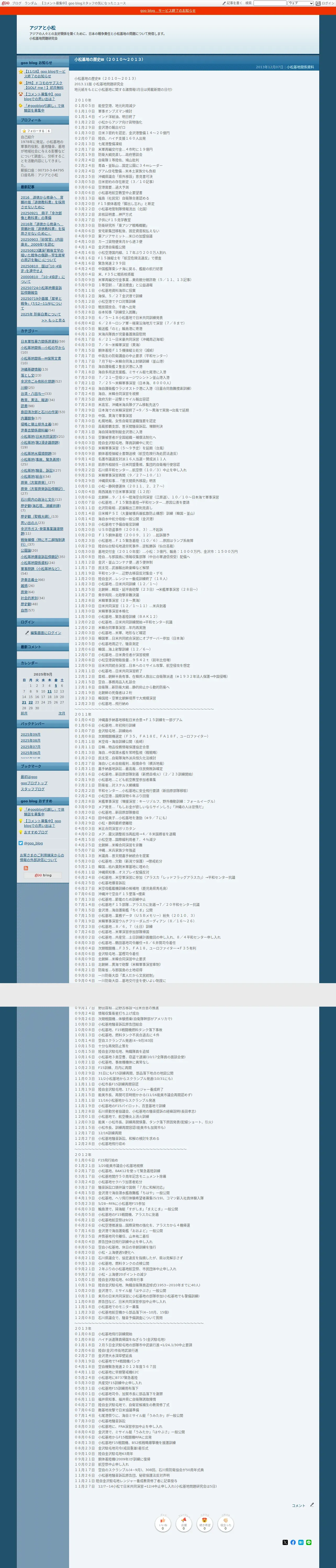Open category 沖縄基礎情報
336x1568 pixels.
pos(31,370)
